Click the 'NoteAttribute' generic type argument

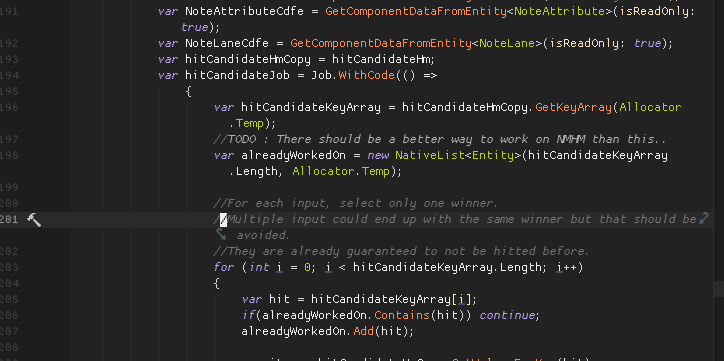(559, 12)
